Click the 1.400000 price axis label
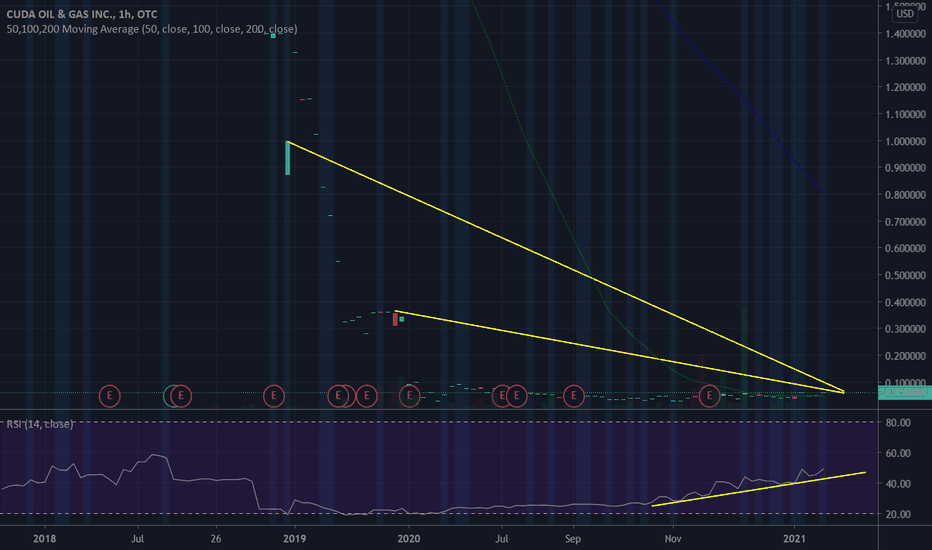Screen dimensions: 932x550 point(905,34)
